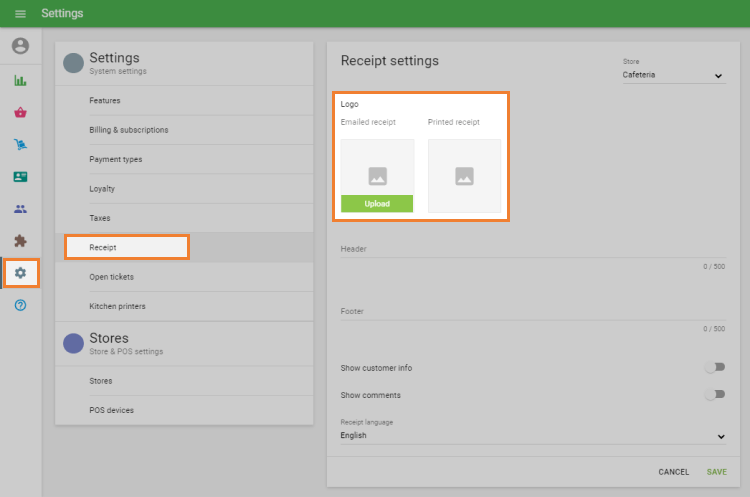Open the Receipt language dropdown
This screenshot has width=750, height=497.
tap(532, 436)
